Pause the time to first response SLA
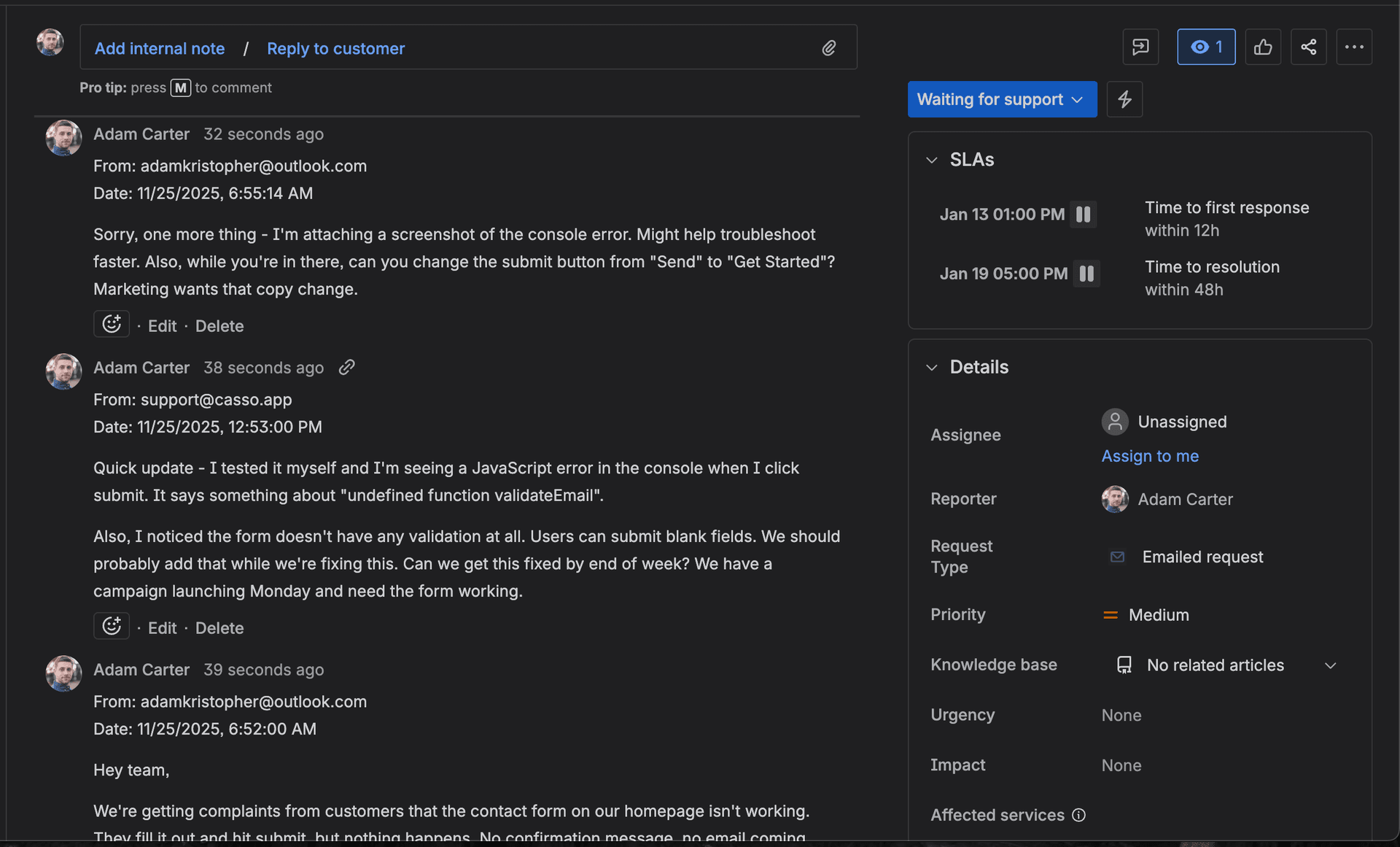Viewport: 1400px width, 847px height. [x=1084, y=214]
